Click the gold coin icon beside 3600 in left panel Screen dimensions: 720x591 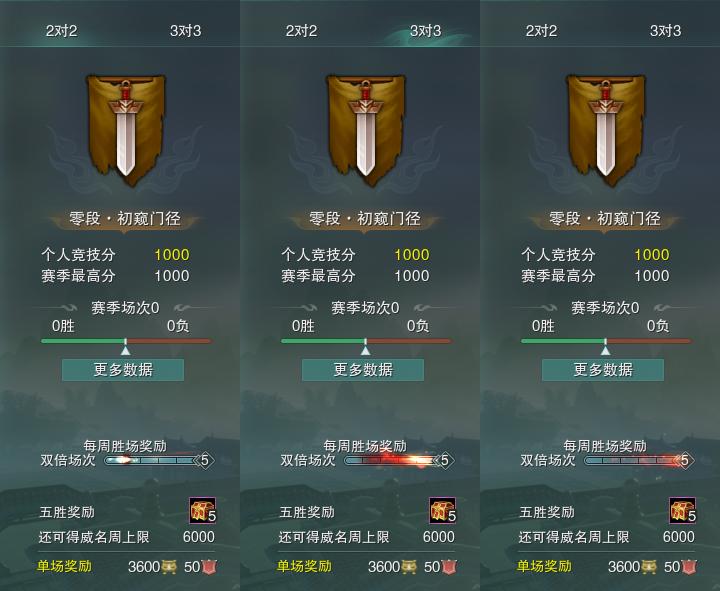point(169,567)
